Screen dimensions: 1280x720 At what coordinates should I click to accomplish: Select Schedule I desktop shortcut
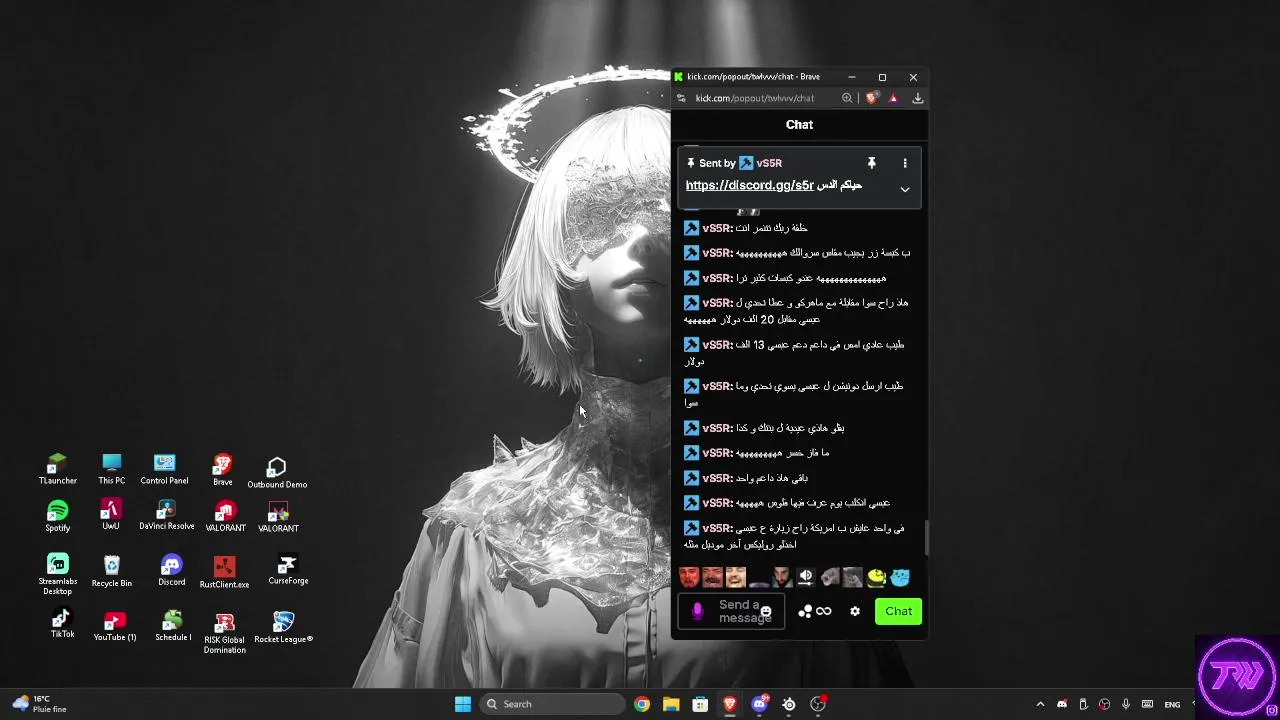click(x=173, y=626)
